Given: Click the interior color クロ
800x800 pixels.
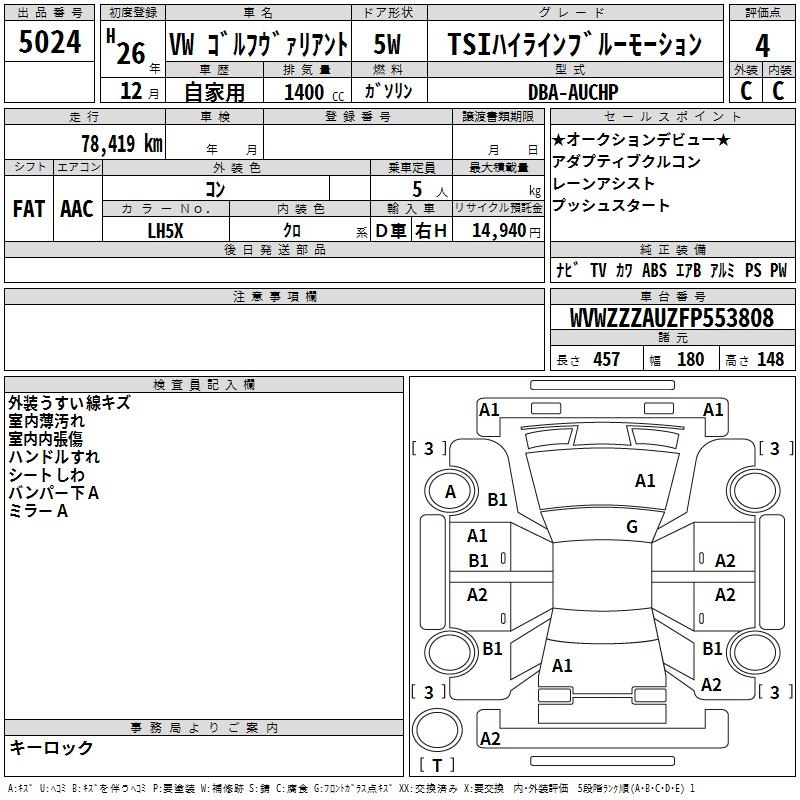Looking at the screenshot, I should pyautogui.click(x=292, y=231).
